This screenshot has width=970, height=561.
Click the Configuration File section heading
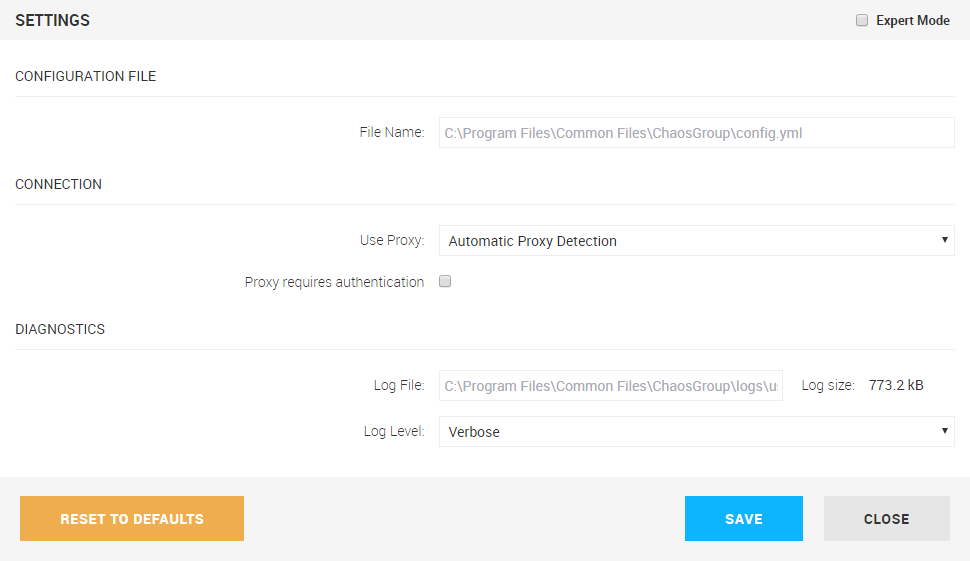click(x=86, y=76)
